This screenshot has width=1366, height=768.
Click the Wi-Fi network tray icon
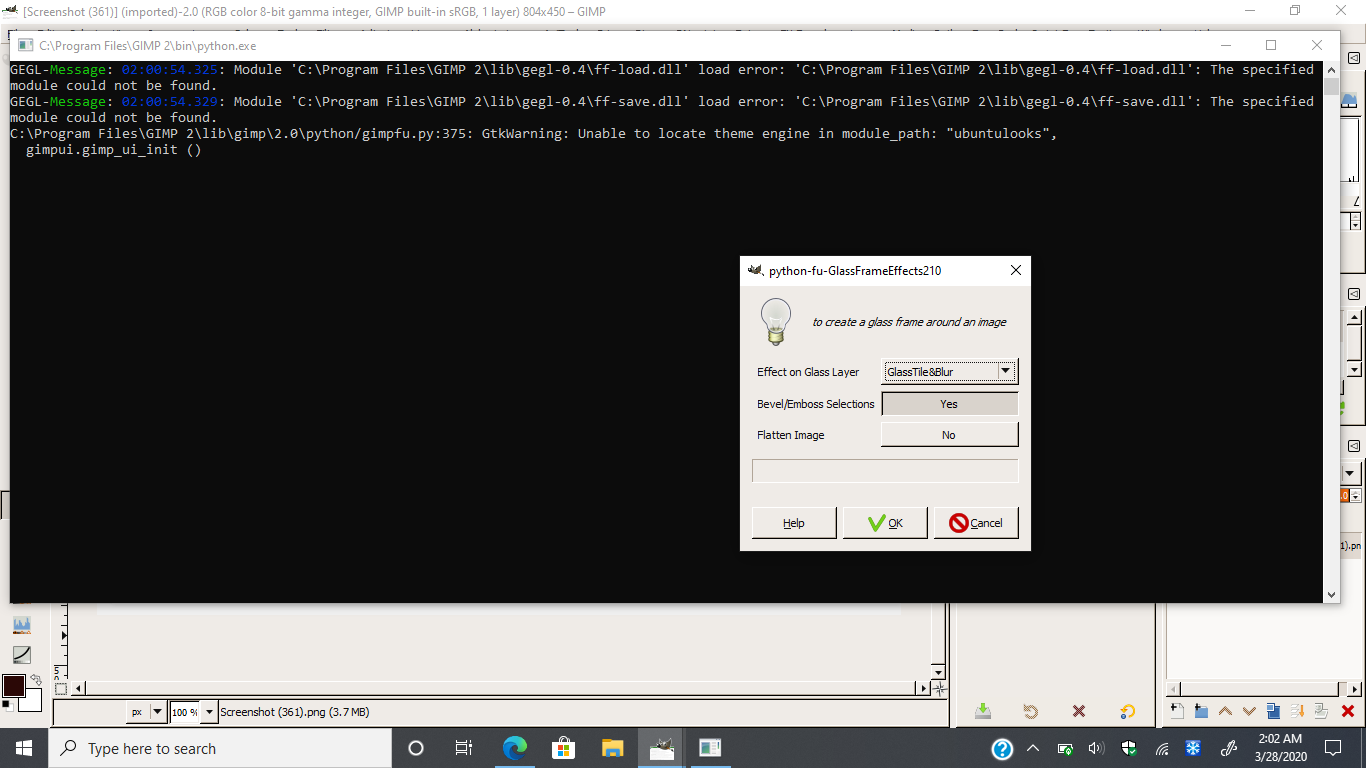point(1162,748)
